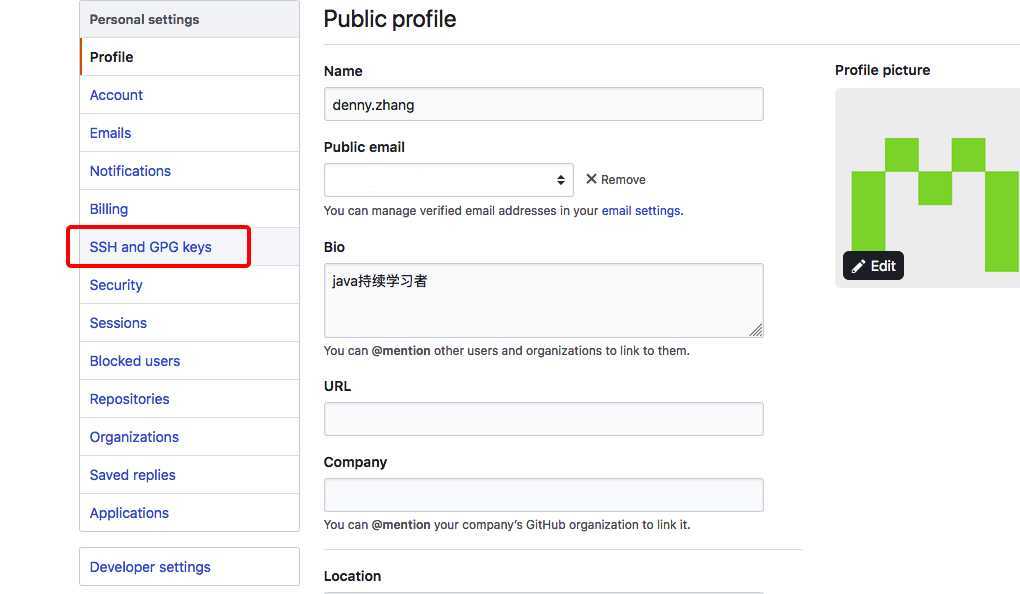1020x594 pixels.
Task: Go to the Emails settings page
Action: coord(110,133)
